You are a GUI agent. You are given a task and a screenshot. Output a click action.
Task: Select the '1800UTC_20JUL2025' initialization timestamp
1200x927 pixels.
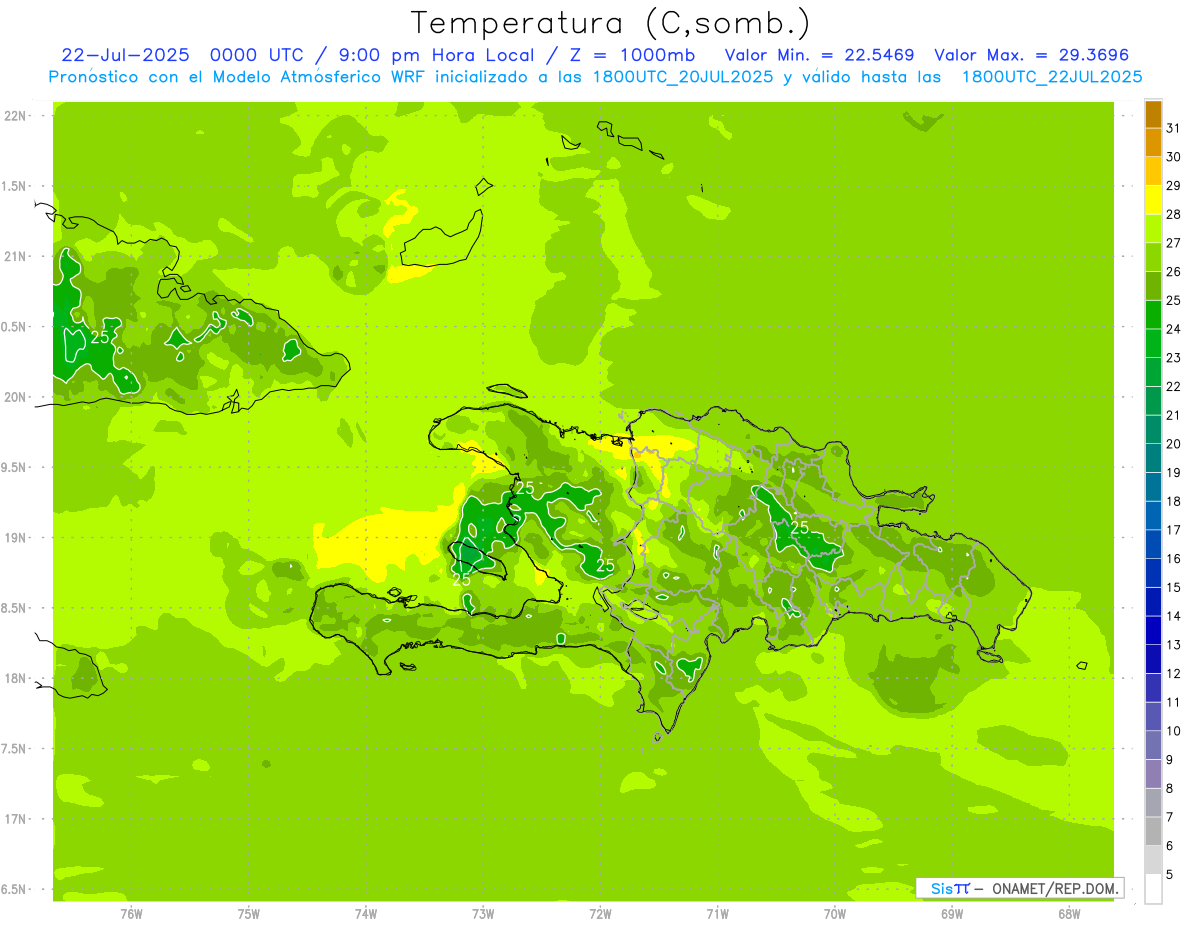[x=680, y=77]
